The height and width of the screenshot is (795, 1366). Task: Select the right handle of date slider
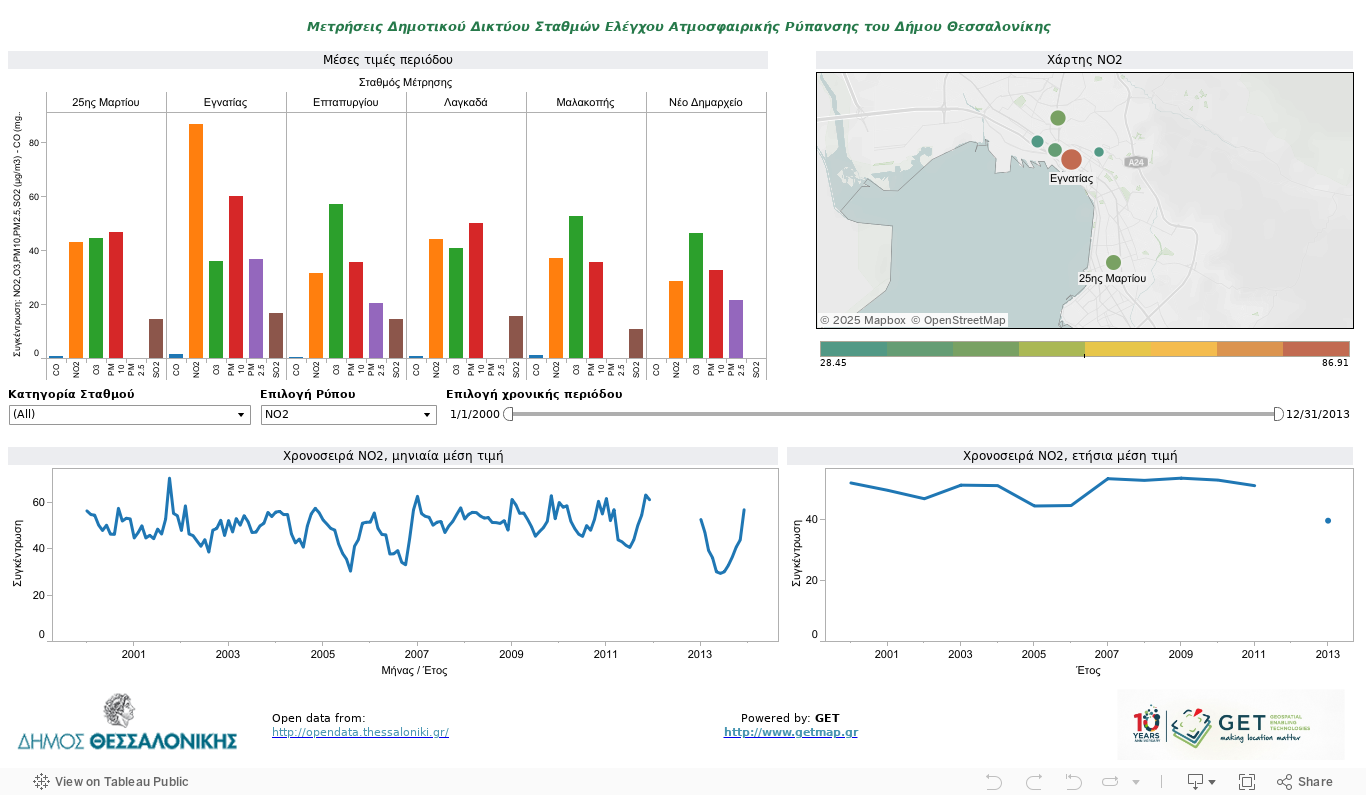pos(1278,414)
